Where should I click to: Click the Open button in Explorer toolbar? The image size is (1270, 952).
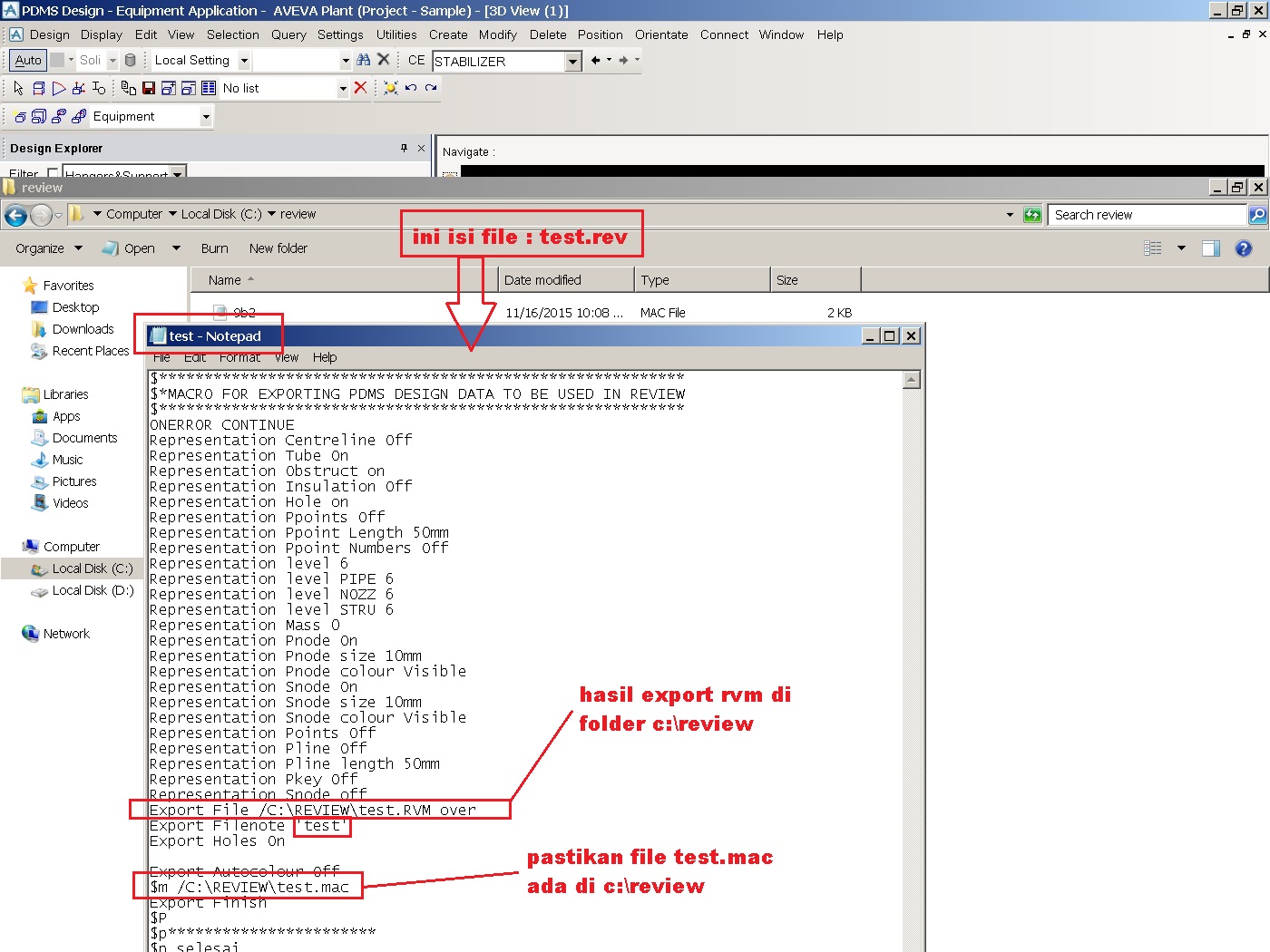(x=130, y=248)
